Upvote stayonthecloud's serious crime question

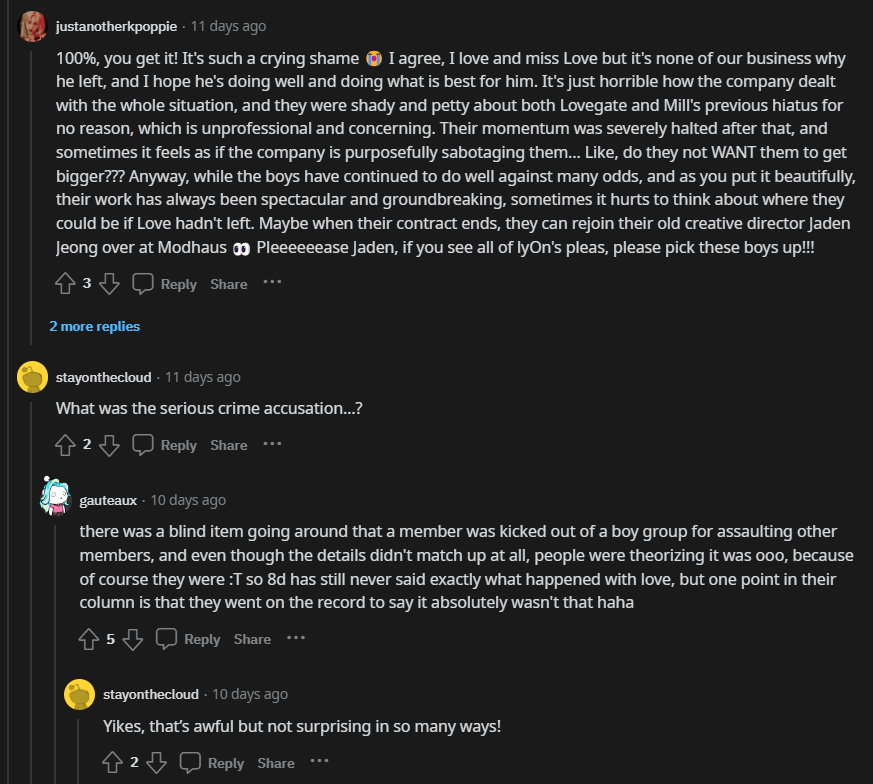pos(65,445)
